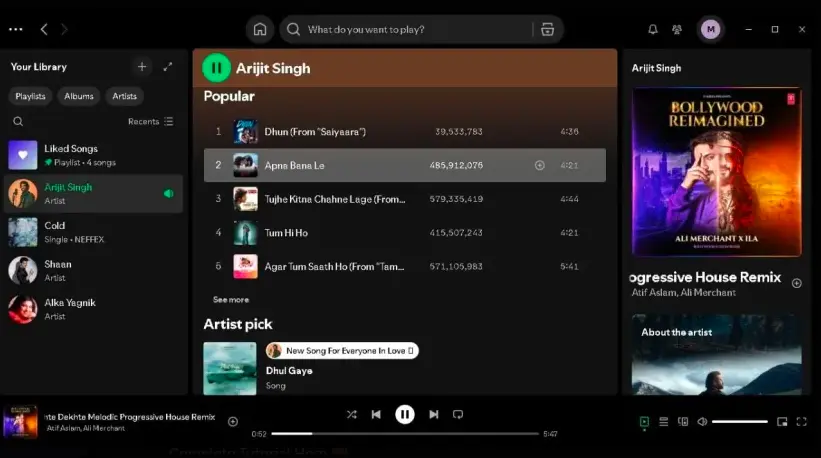Click the Artist pick heading
This screenshot has height=458, width=821.
coord(238,325)
